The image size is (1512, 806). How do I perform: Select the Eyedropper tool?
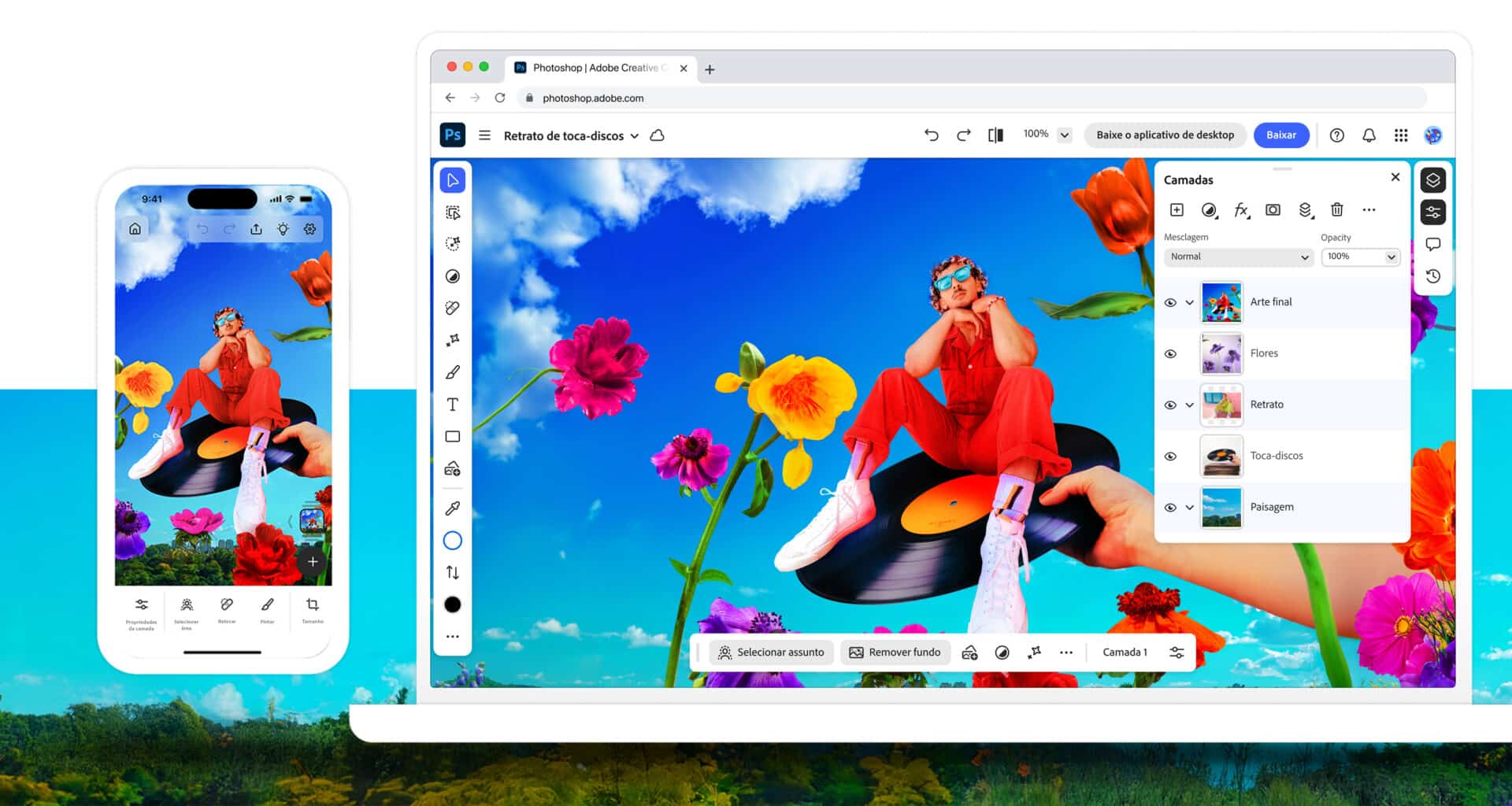coord(452,508)
